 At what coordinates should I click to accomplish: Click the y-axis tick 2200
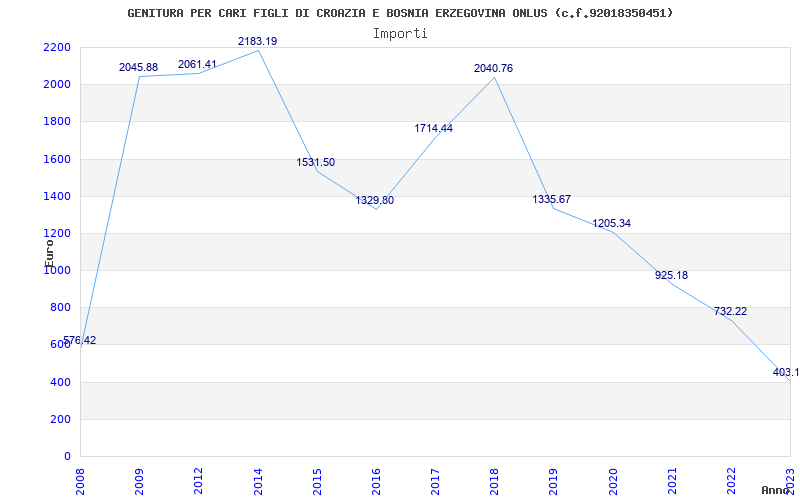(x=57, y=47)
